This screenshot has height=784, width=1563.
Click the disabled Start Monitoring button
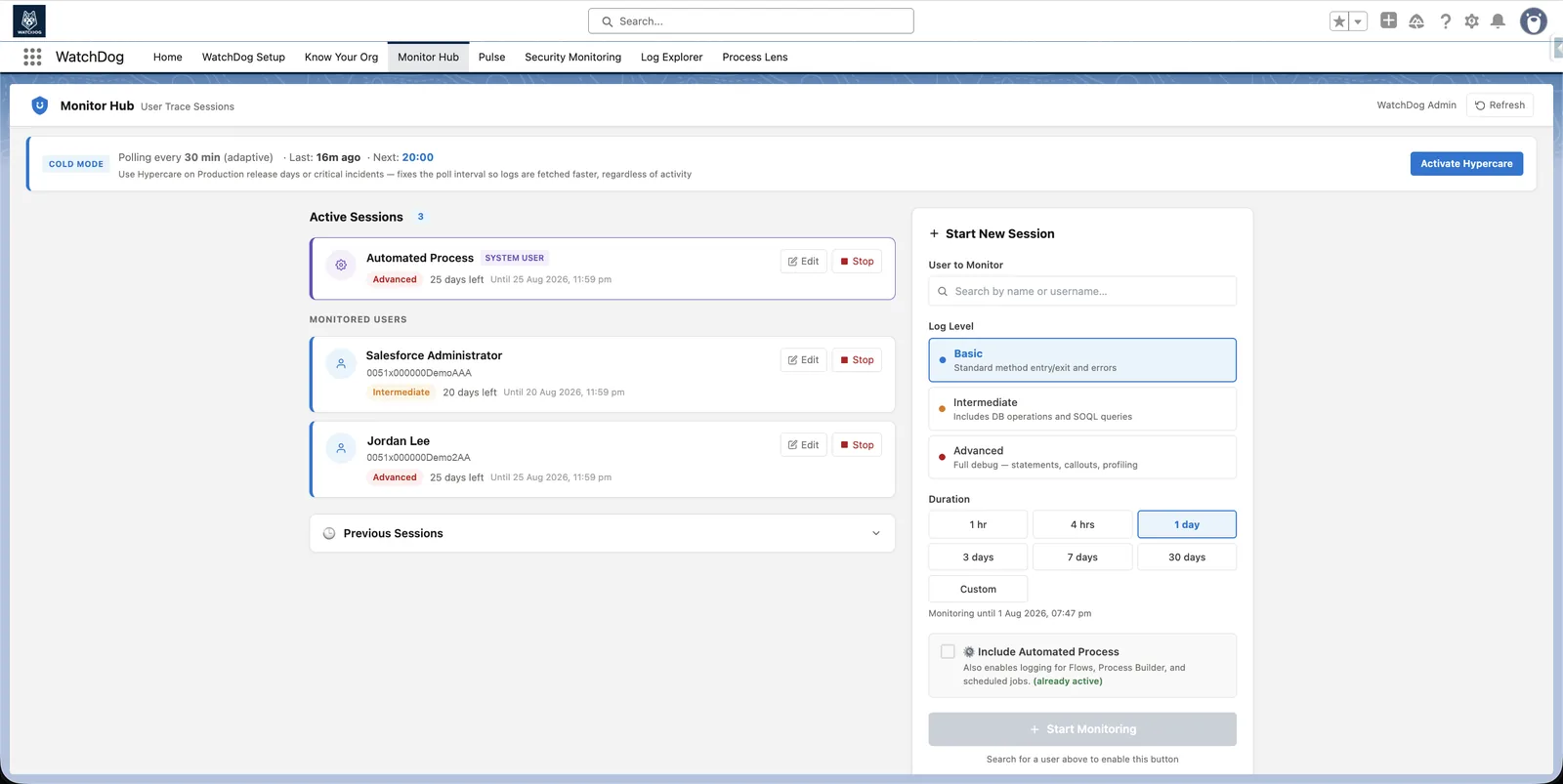[1082, 729]
